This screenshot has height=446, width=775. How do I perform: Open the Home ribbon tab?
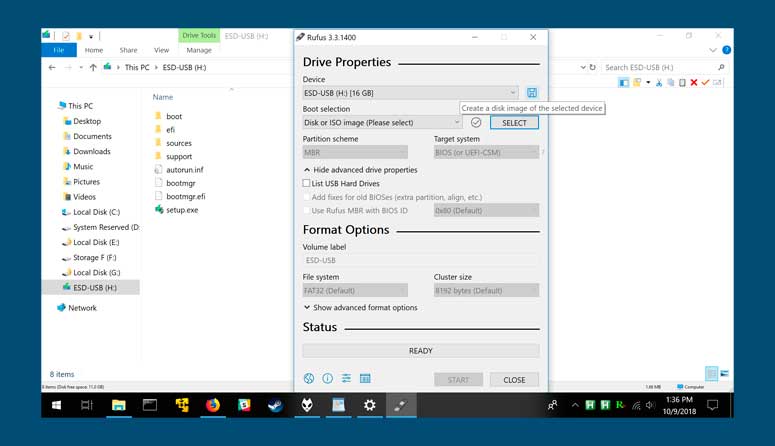pos(94,50)
